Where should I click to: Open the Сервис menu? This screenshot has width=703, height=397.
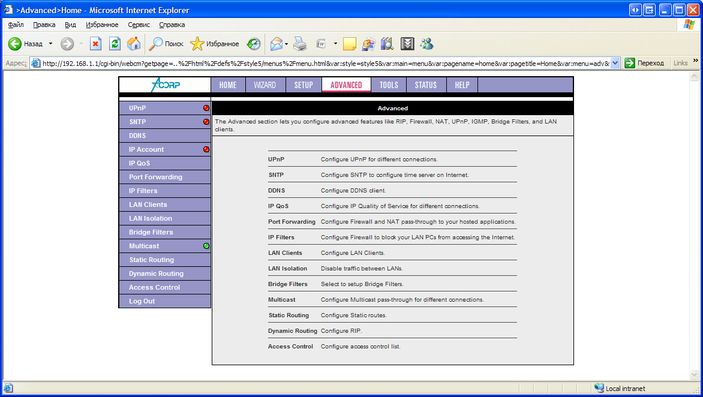139,25
